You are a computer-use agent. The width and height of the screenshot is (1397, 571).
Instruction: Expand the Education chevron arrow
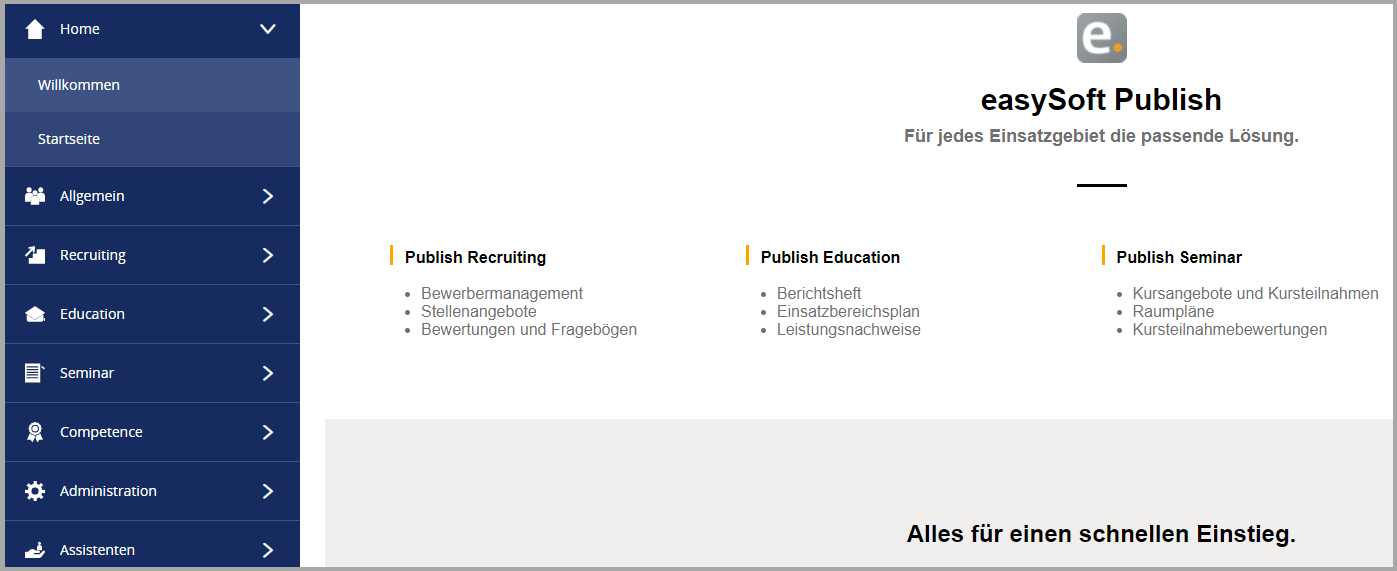(x=267, y=314)
